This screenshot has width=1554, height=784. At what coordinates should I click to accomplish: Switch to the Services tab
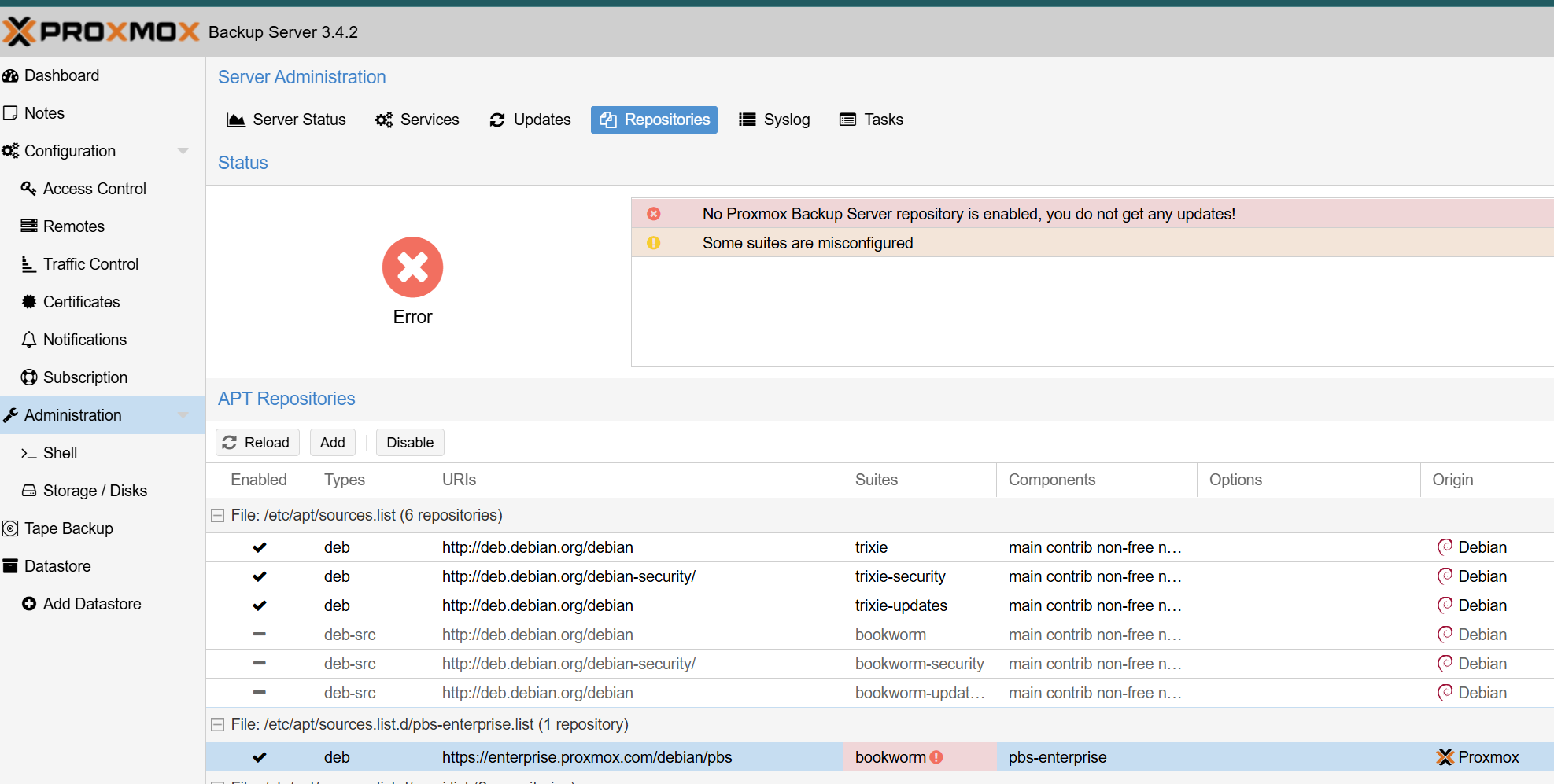click(x=417, y=120)
